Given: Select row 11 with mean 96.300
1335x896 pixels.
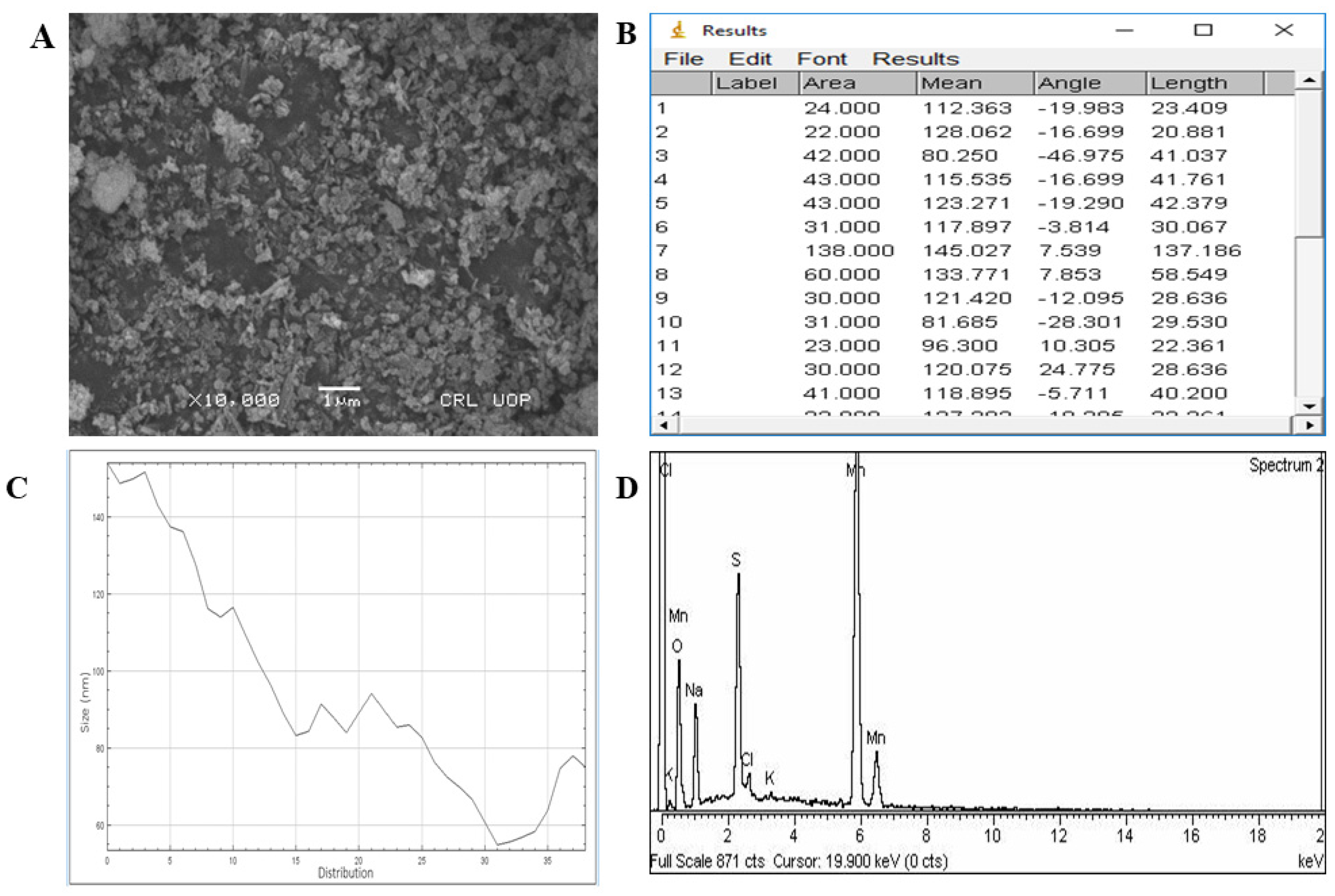Looking at the screenshot, I should pyautogui.click(x=973, y=346).
